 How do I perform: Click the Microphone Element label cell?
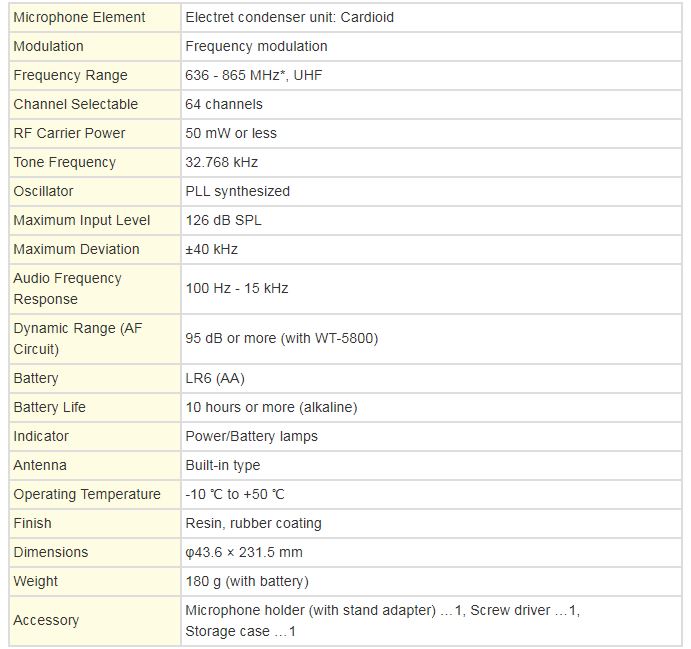click(95, 18)
